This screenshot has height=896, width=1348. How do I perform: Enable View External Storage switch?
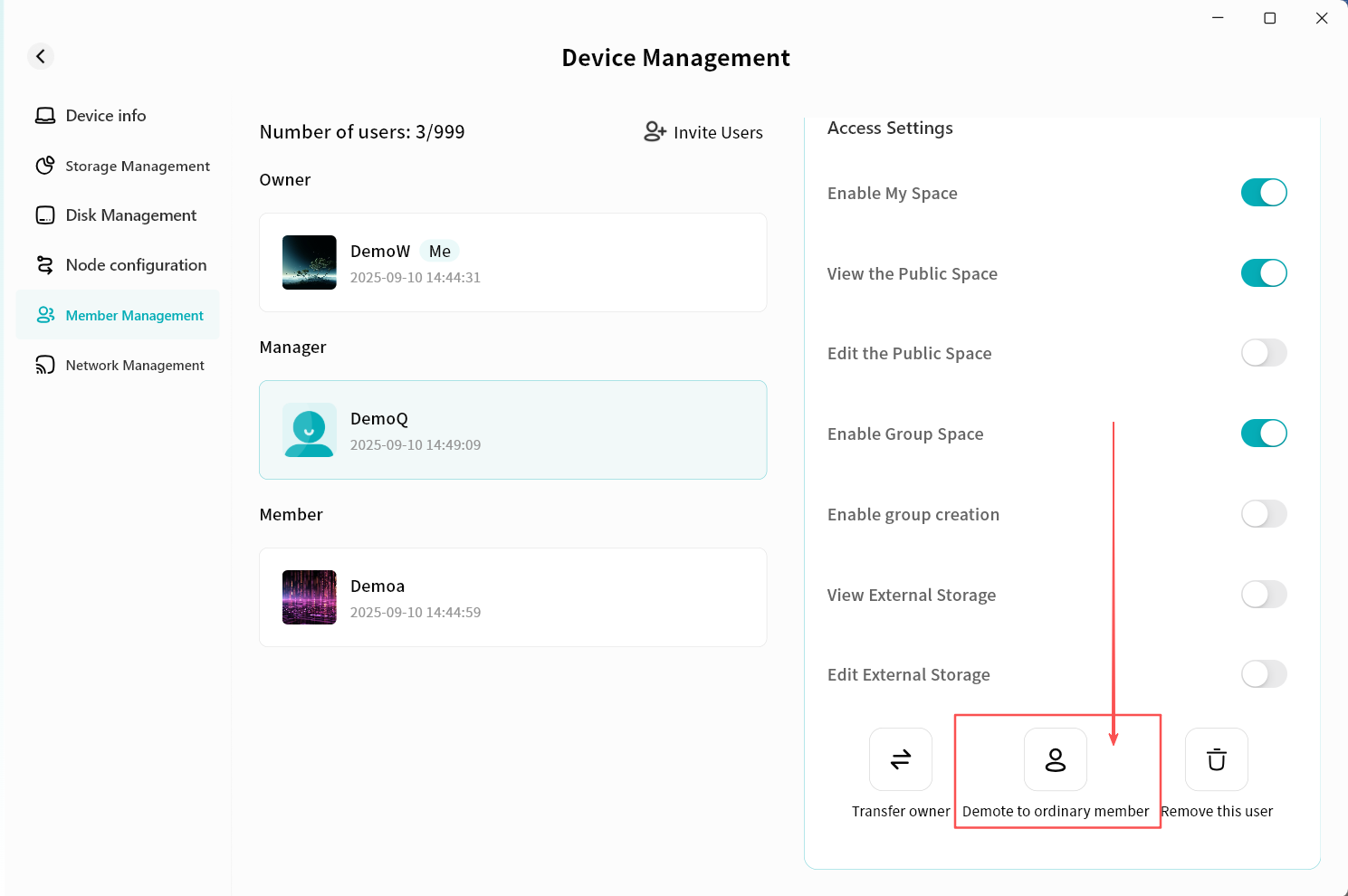point(1263,595)
